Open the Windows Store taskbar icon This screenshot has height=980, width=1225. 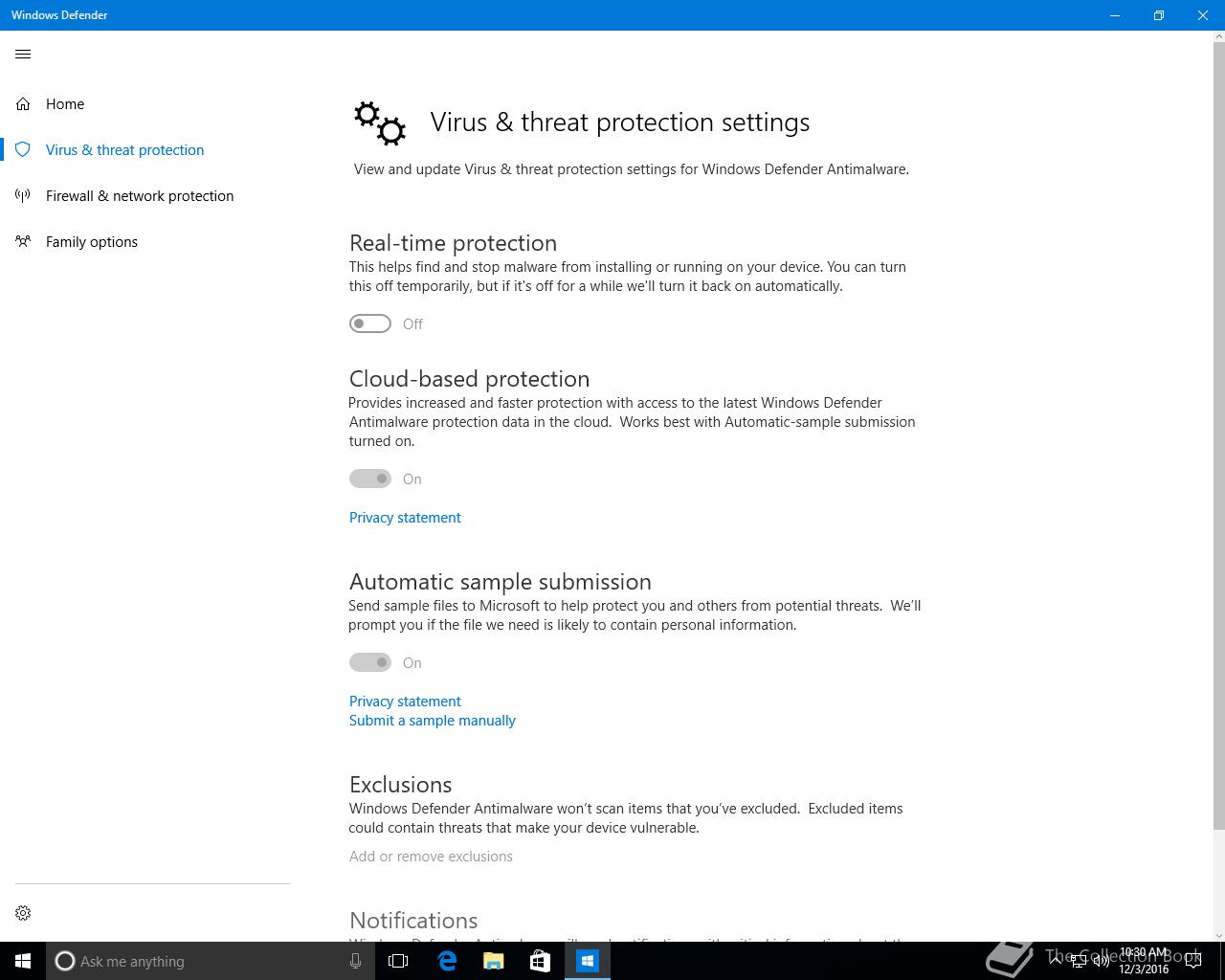click(x=540, y=961)
